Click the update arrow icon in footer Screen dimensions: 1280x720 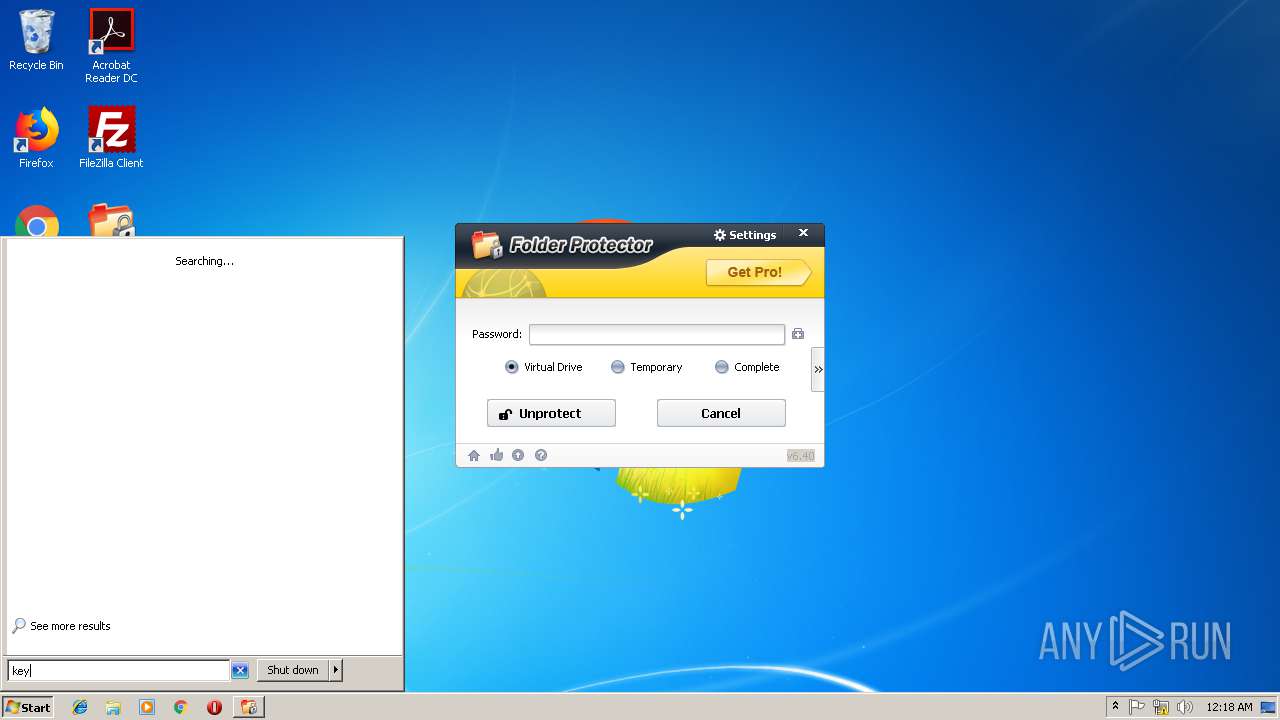[x=518, y=455]
